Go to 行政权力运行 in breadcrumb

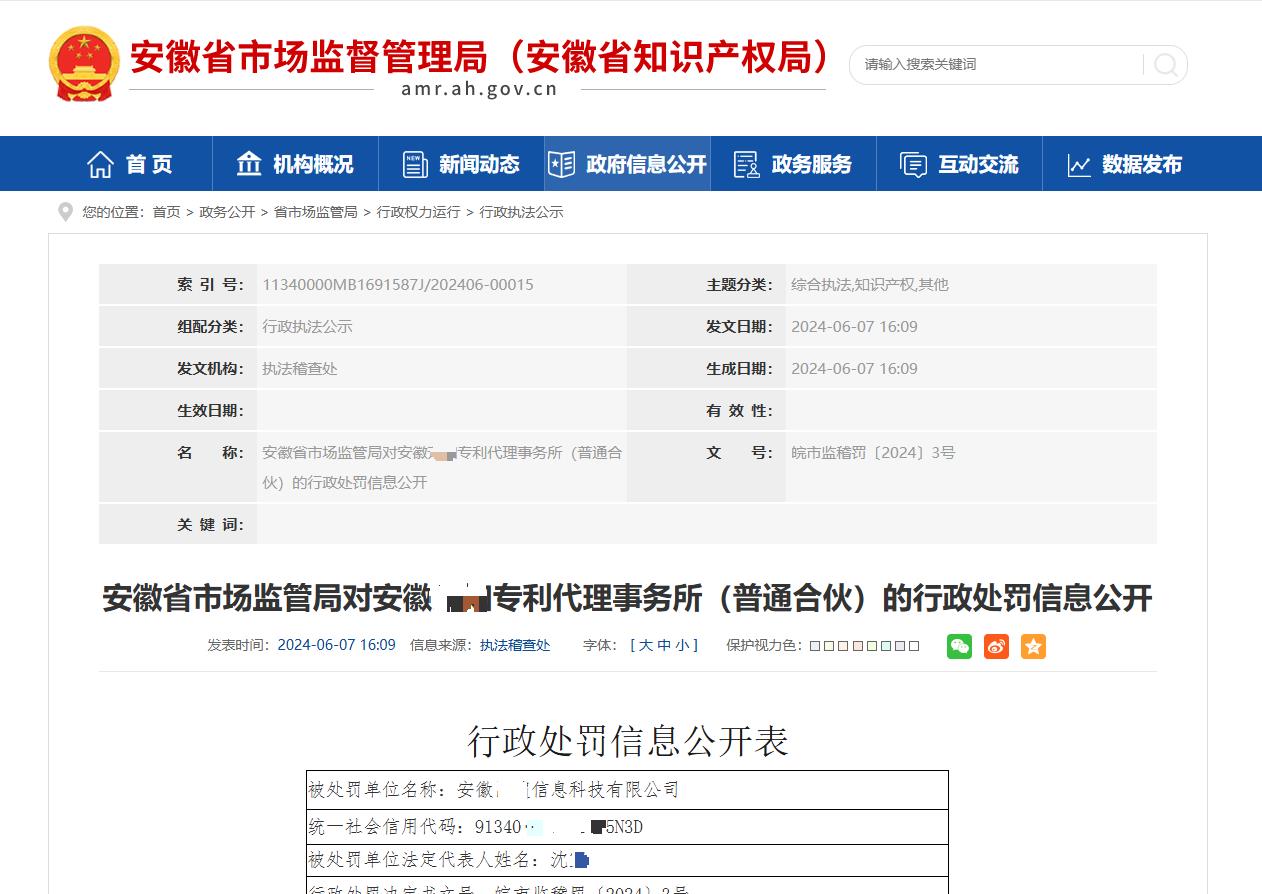(418, 212)
